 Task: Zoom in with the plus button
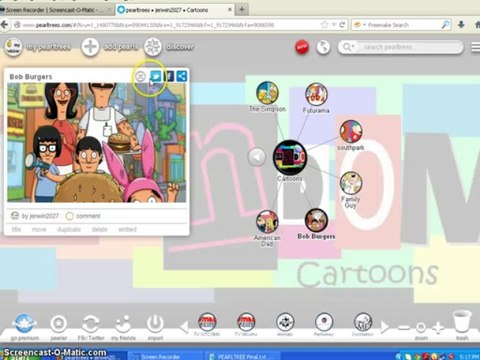(438, 327)
